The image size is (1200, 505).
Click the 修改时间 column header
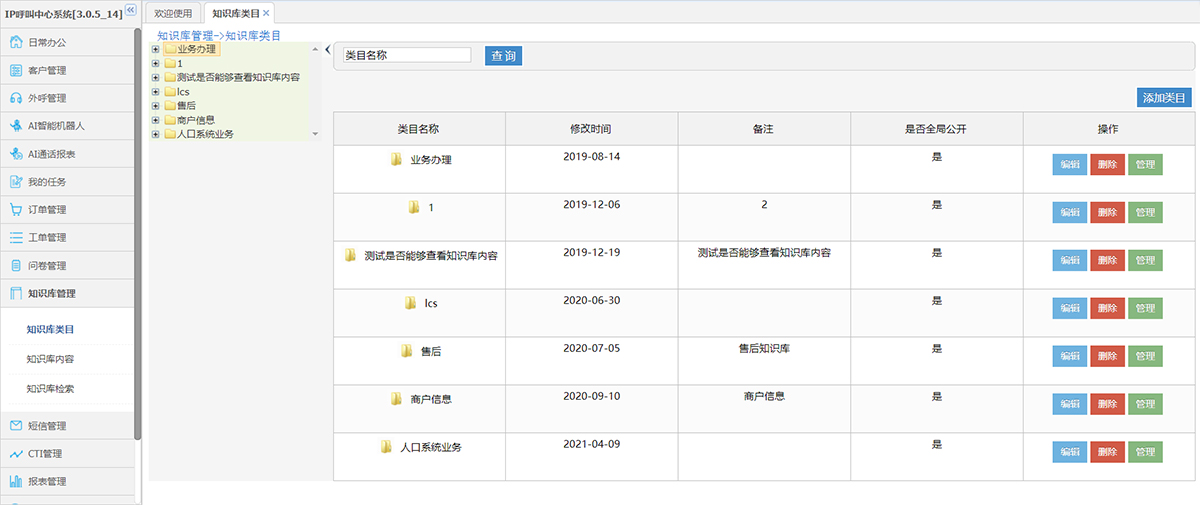tap(591, 129)
